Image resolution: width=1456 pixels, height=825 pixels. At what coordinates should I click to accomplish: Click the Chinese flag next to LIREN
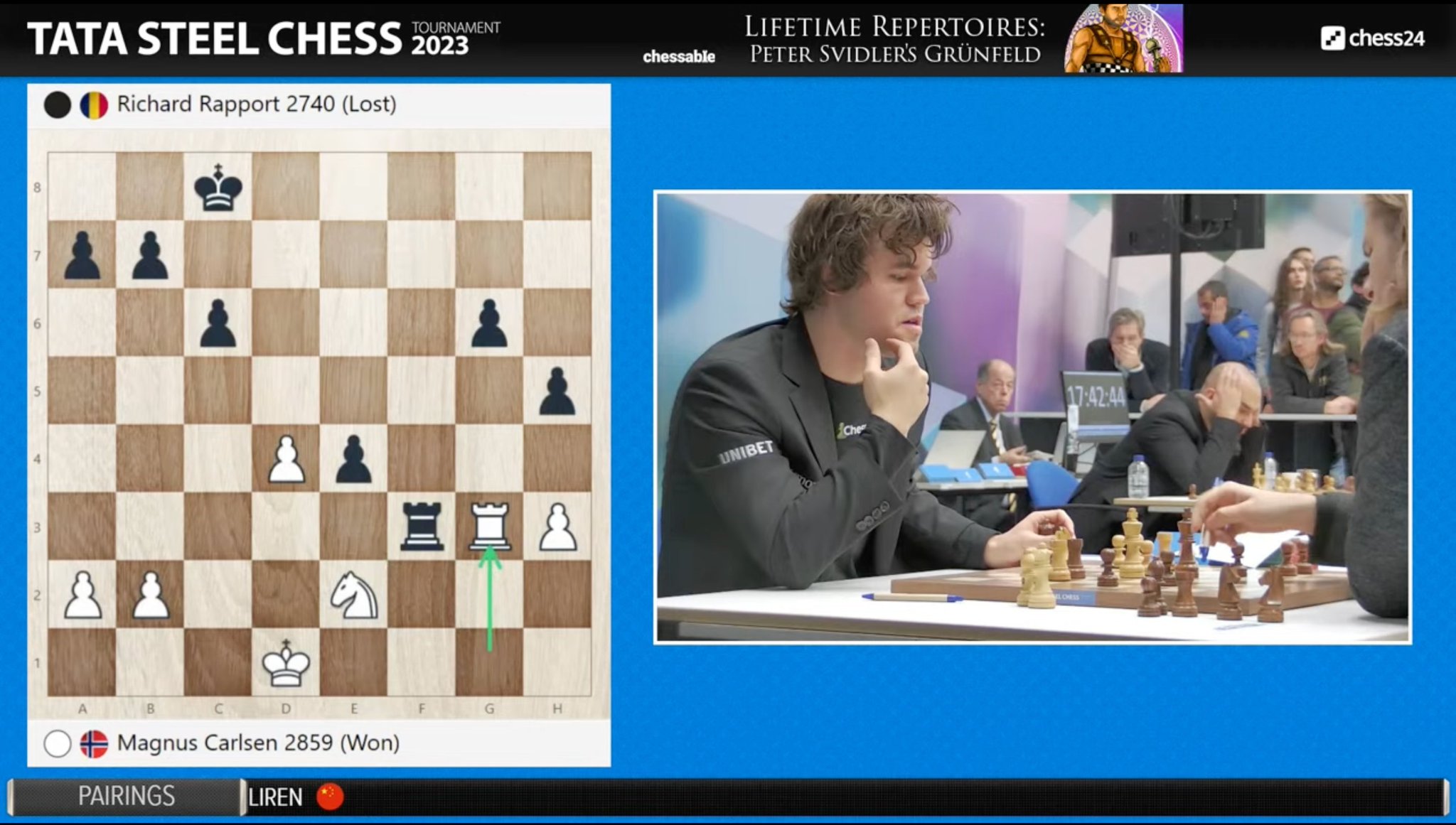click(330, 797)
